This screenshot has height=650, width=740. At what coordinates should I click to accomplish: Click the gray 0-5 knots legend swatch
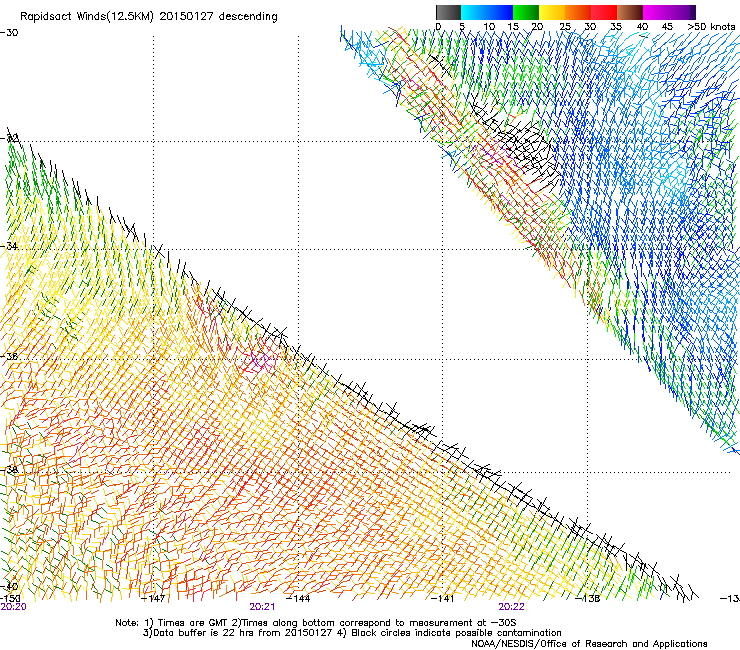click(448, 12)
